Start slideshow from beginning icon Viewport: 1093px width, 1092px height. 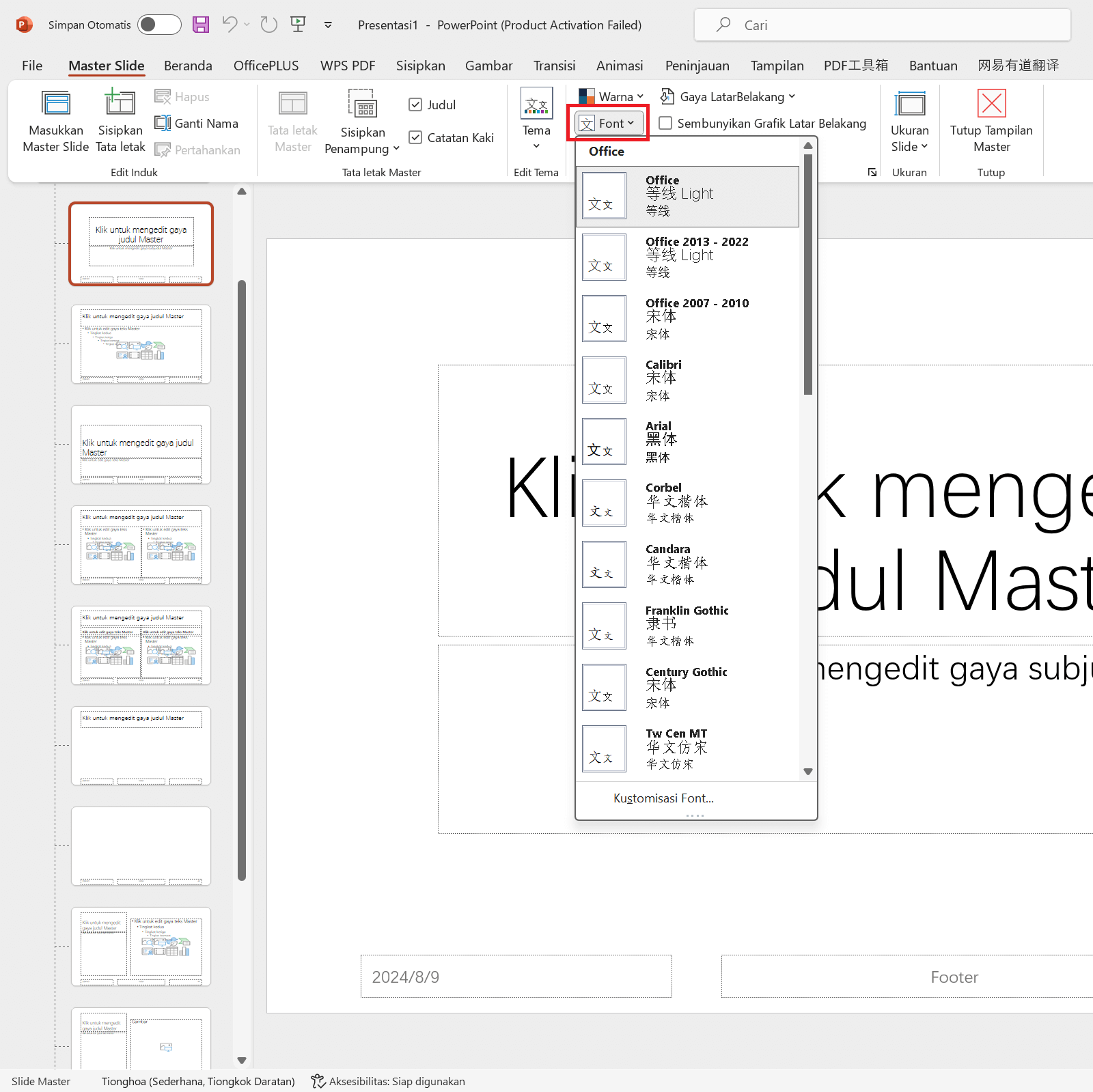click(298, 25)
